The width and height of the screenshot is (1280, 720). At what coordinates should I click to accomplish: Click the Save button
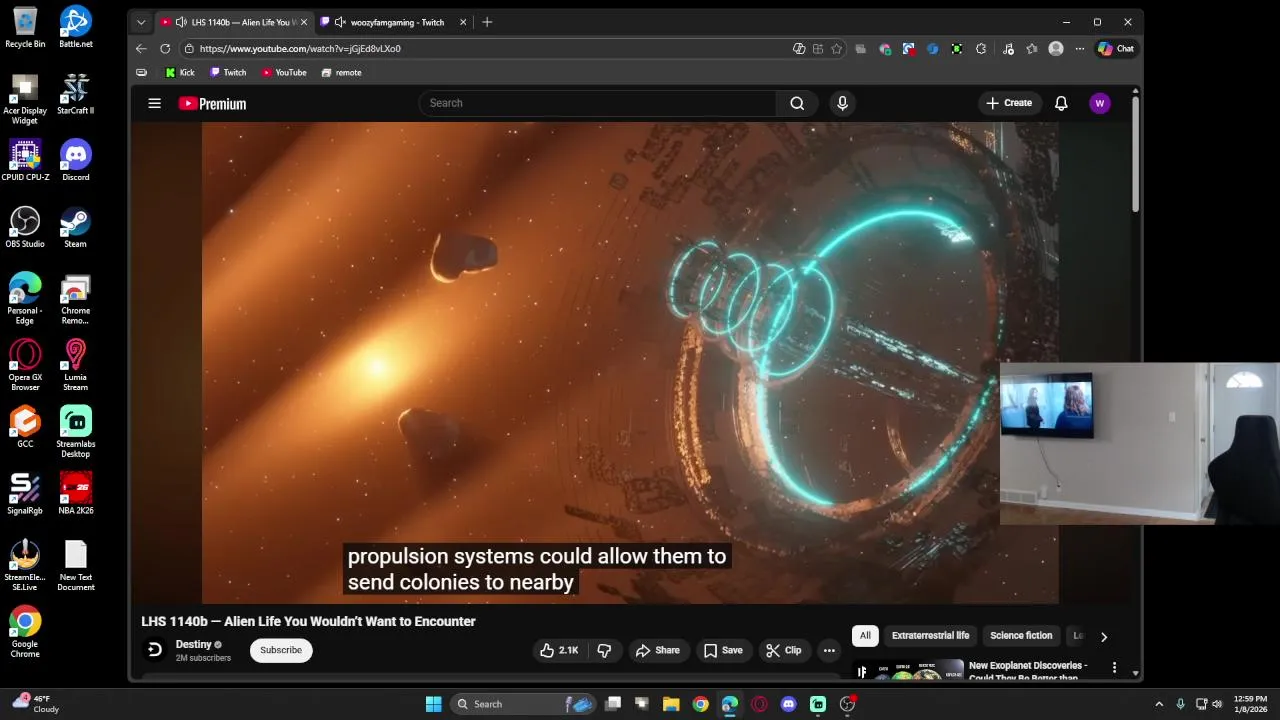pyautogui.click(x=723, y=650)
